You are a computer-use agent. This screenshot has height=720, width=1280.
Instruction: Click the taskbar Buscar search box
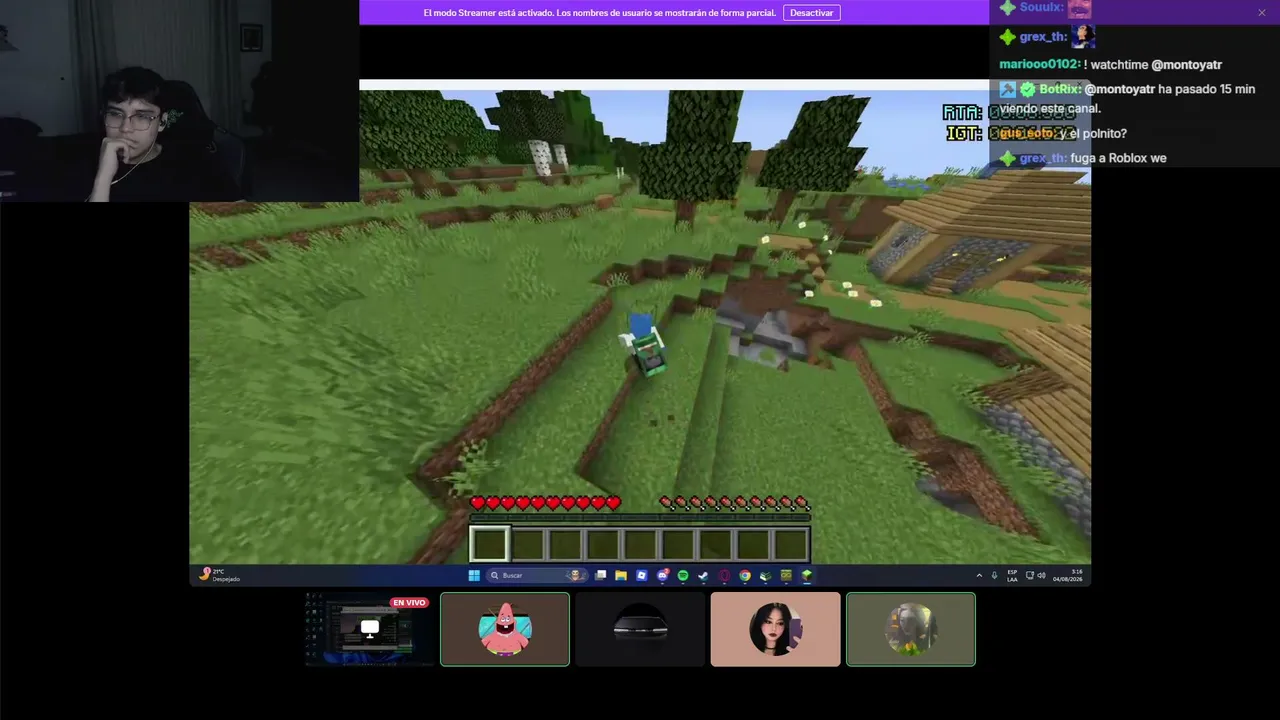click(x=537, y=575)
